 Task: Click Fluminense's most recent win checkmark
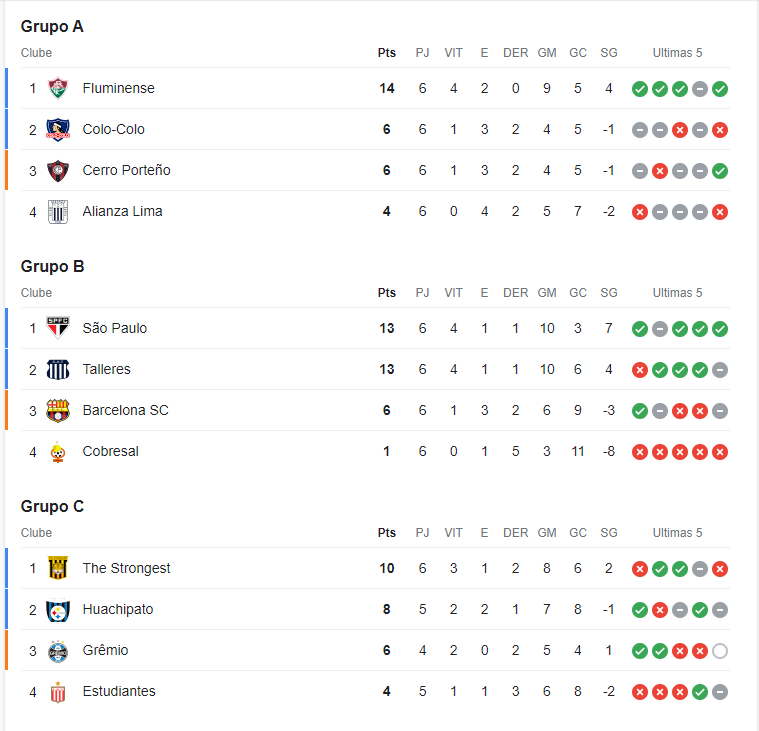(720, 89)
